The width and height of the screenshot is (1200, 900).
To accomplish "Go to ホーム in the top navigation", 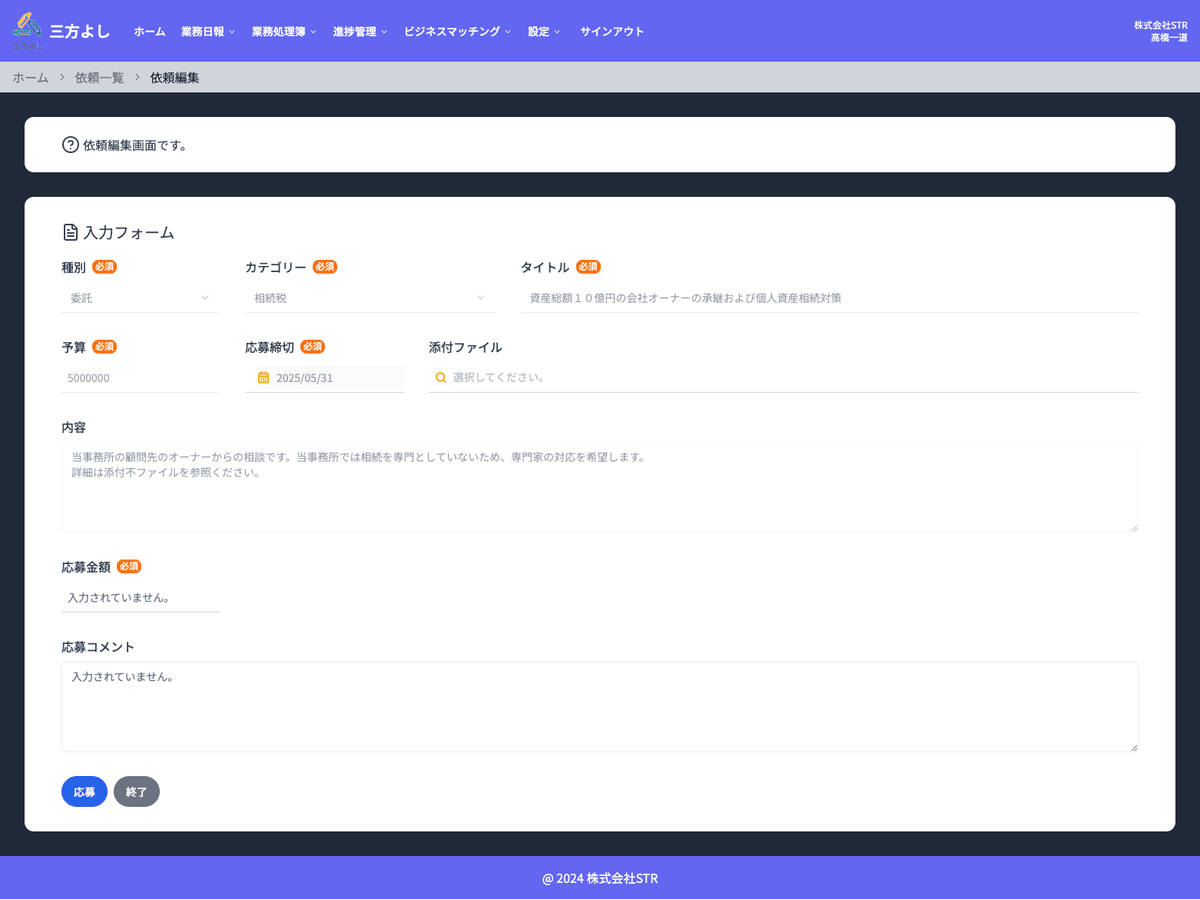I will pos(149,31).
